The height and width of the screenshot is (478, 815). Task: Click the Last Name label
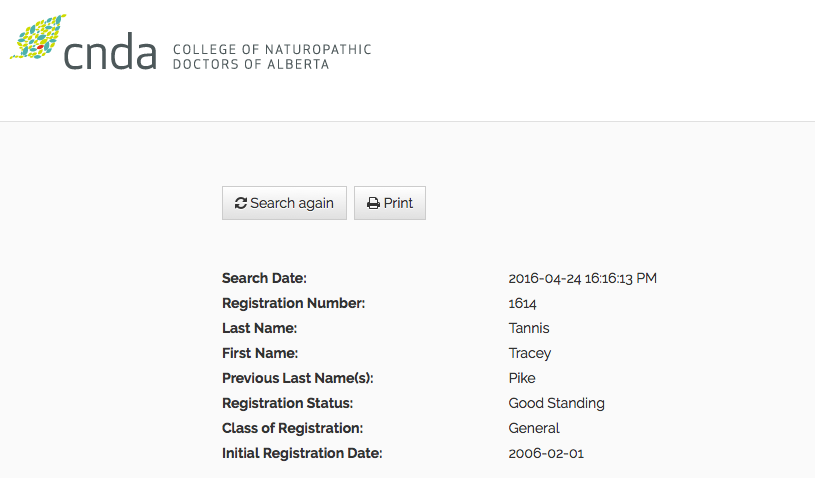[259, 328]
